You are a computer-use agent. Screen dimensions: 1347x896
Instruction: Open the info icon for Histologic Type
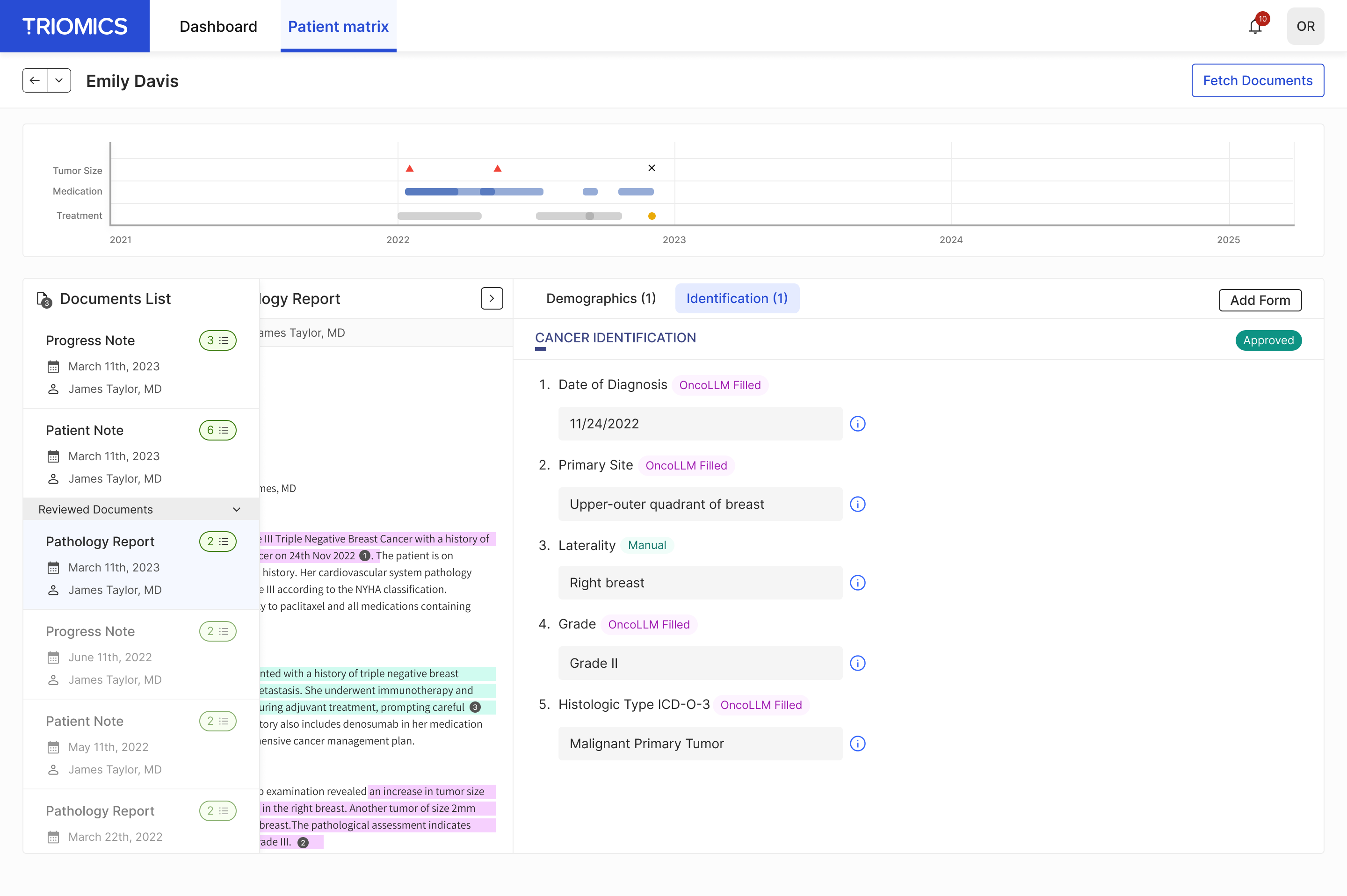857,744
